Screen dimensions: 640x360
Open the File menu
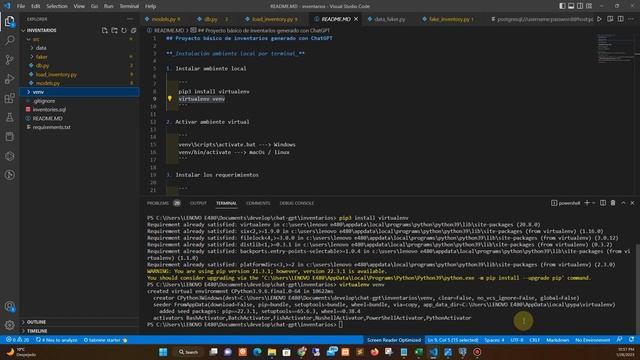point(21,6)
